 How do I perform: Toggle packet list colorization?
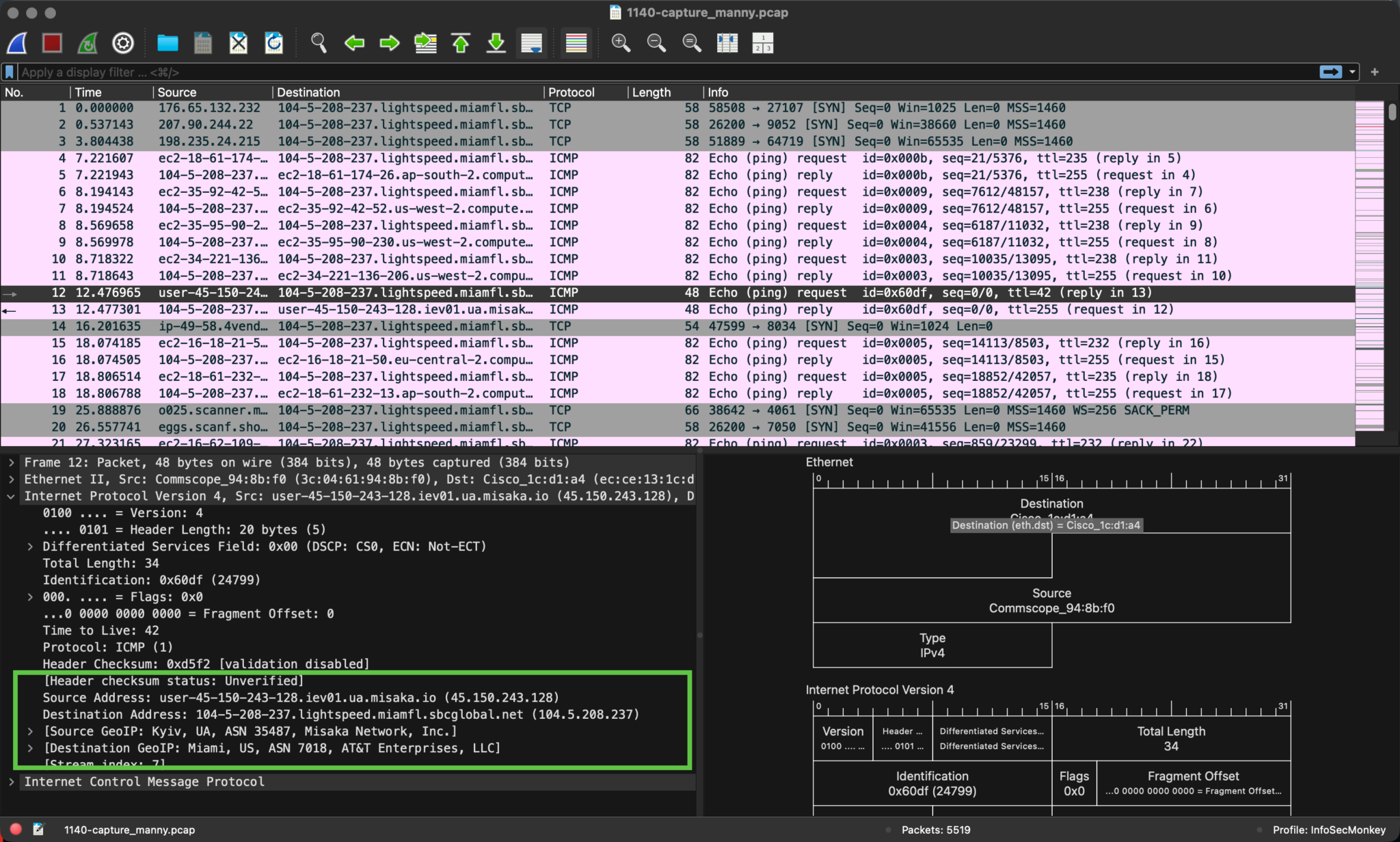[x=576, y=43]
